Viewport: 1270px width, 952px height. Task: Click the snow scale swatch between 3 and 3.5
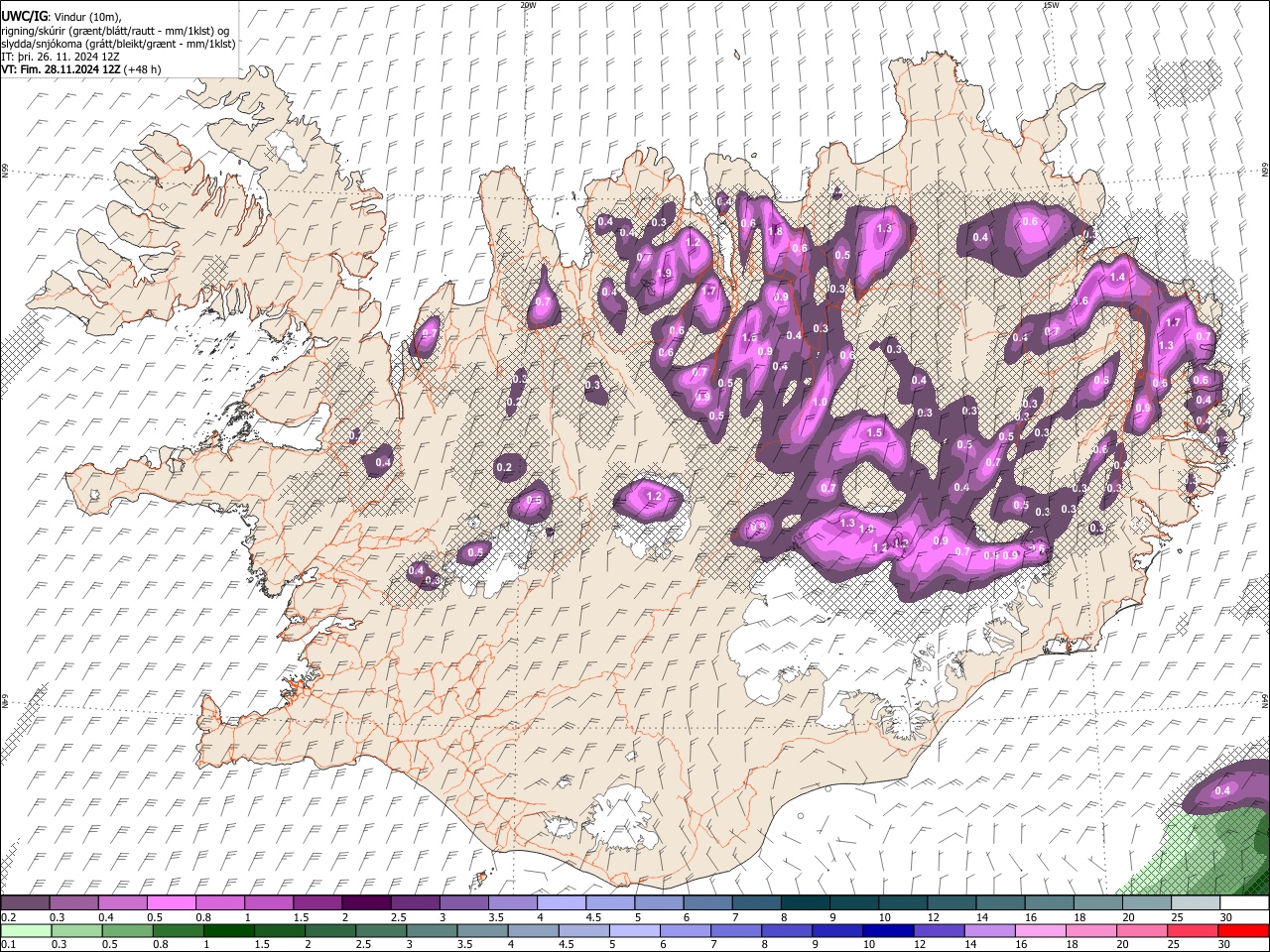(x=462, y=903)
